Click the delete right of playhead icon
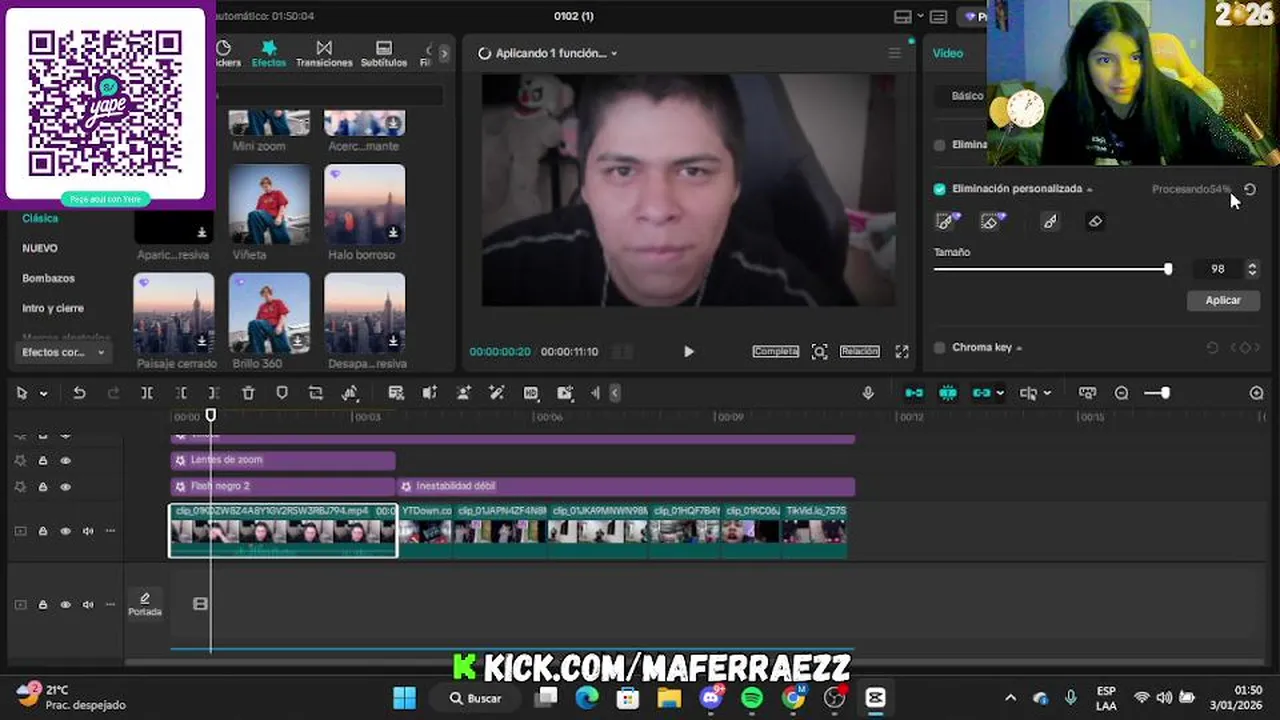Image resolution: width=1280 pixels, height=720 pixels. click(214, 393)
